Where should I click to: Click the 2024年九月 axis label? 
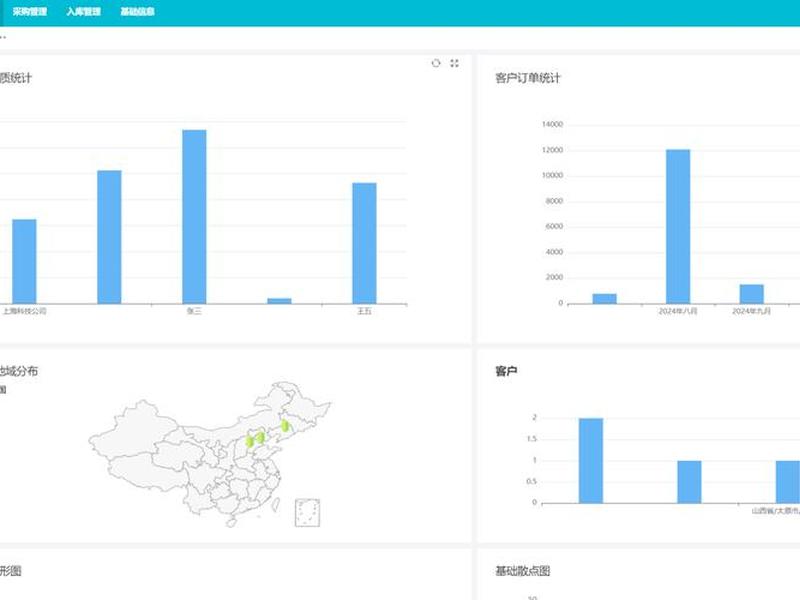tap(752, 311)
